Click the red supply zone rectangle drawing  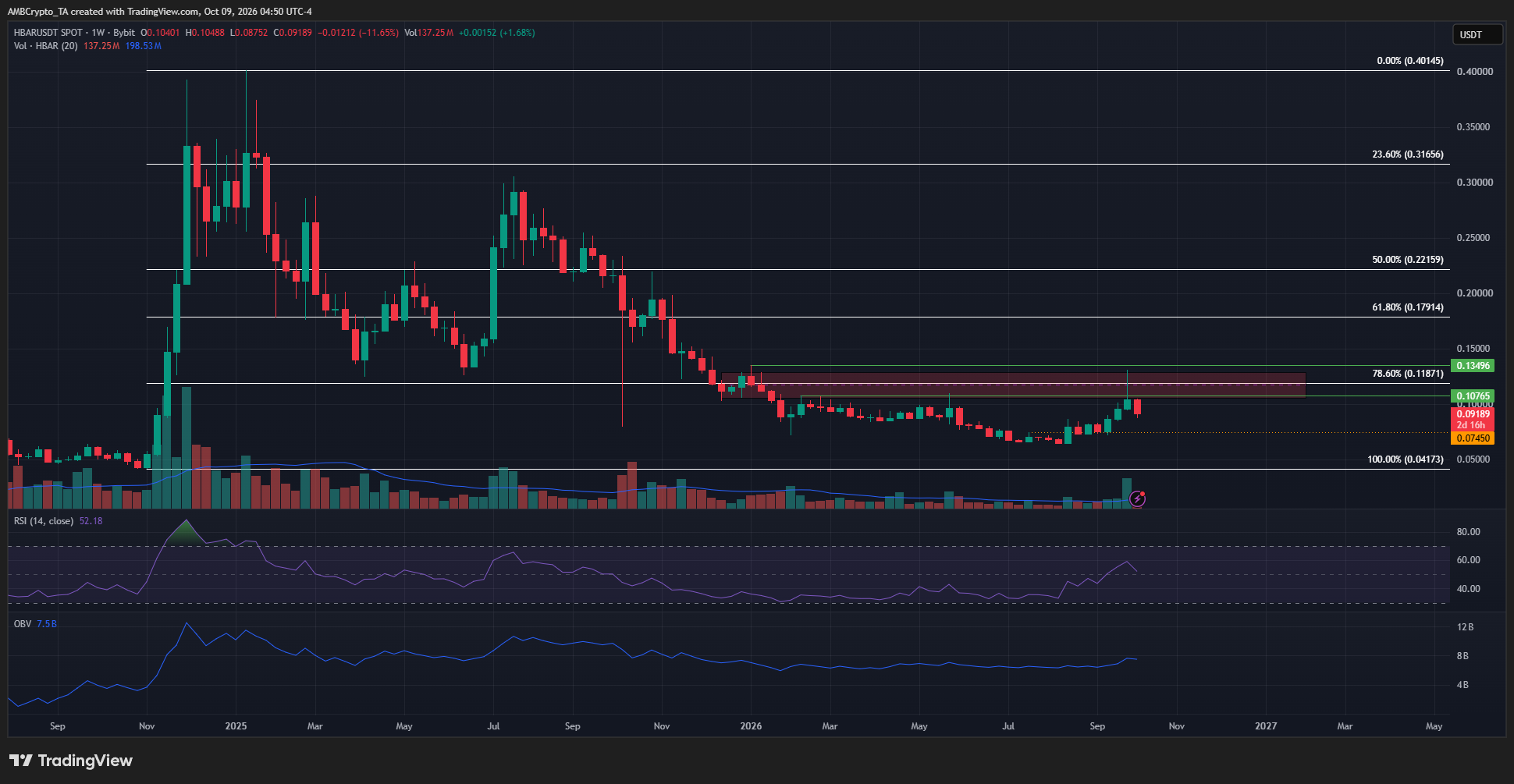[1013, 385]
